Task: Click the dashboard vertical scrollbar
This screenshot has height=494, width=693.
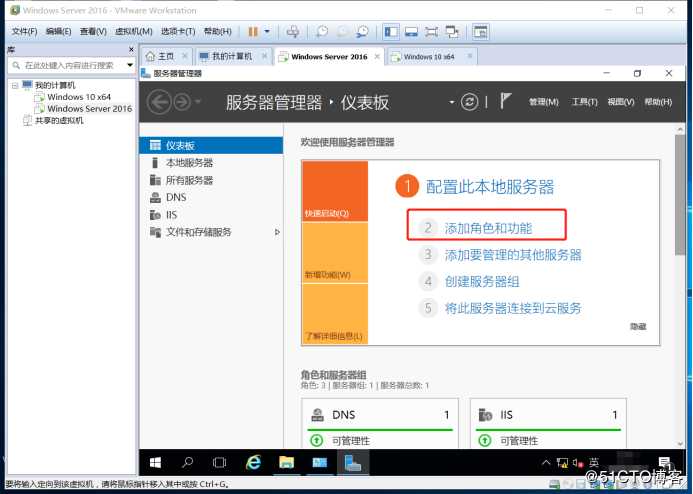Action: (680, 195)
